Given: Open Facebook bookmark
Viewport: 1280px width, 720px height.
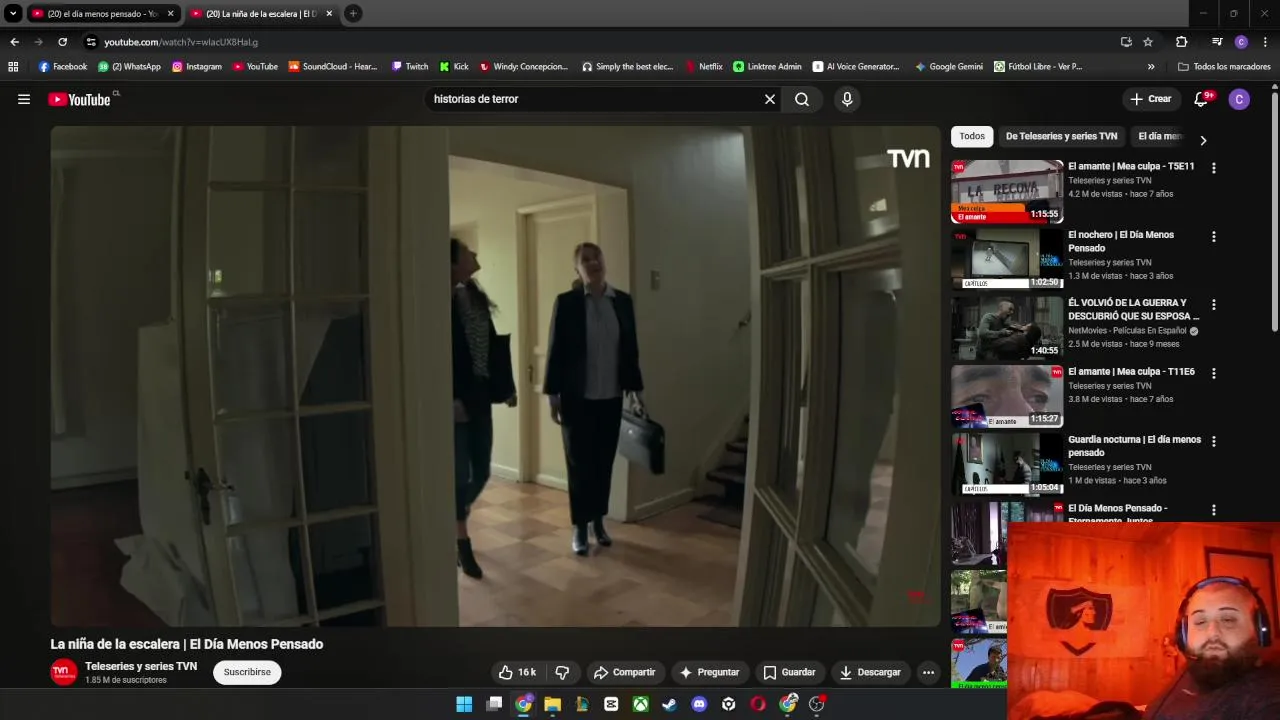Looking at the screenshot, I should 63,67.
